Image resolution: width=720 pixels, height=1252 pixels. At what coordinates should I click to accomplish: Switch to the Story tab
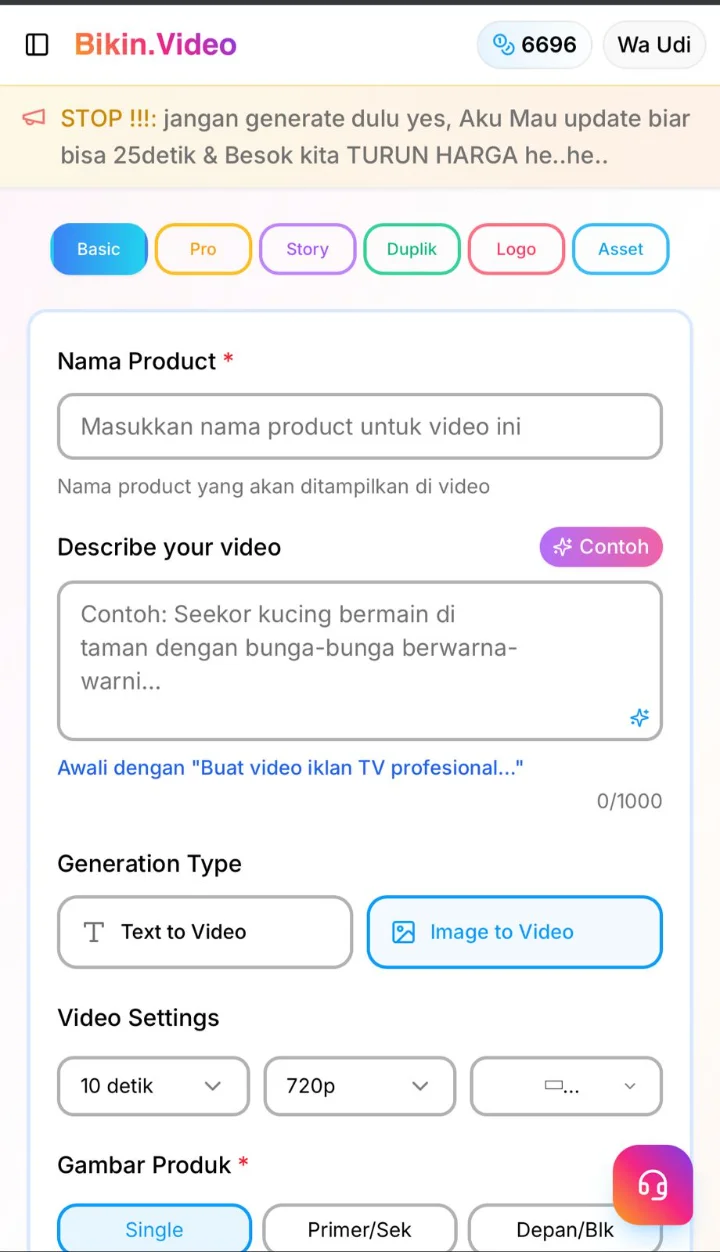[x=307, y=249]
